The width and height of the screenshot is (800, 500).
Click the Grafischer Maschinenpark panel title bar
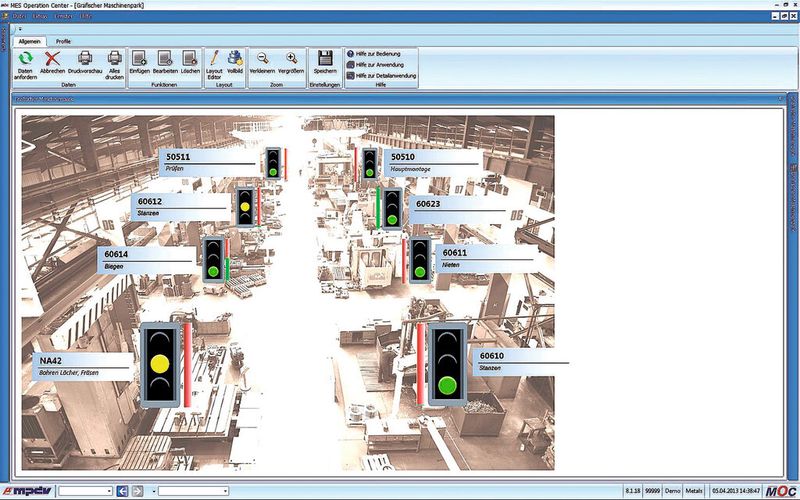pos(398,99)
